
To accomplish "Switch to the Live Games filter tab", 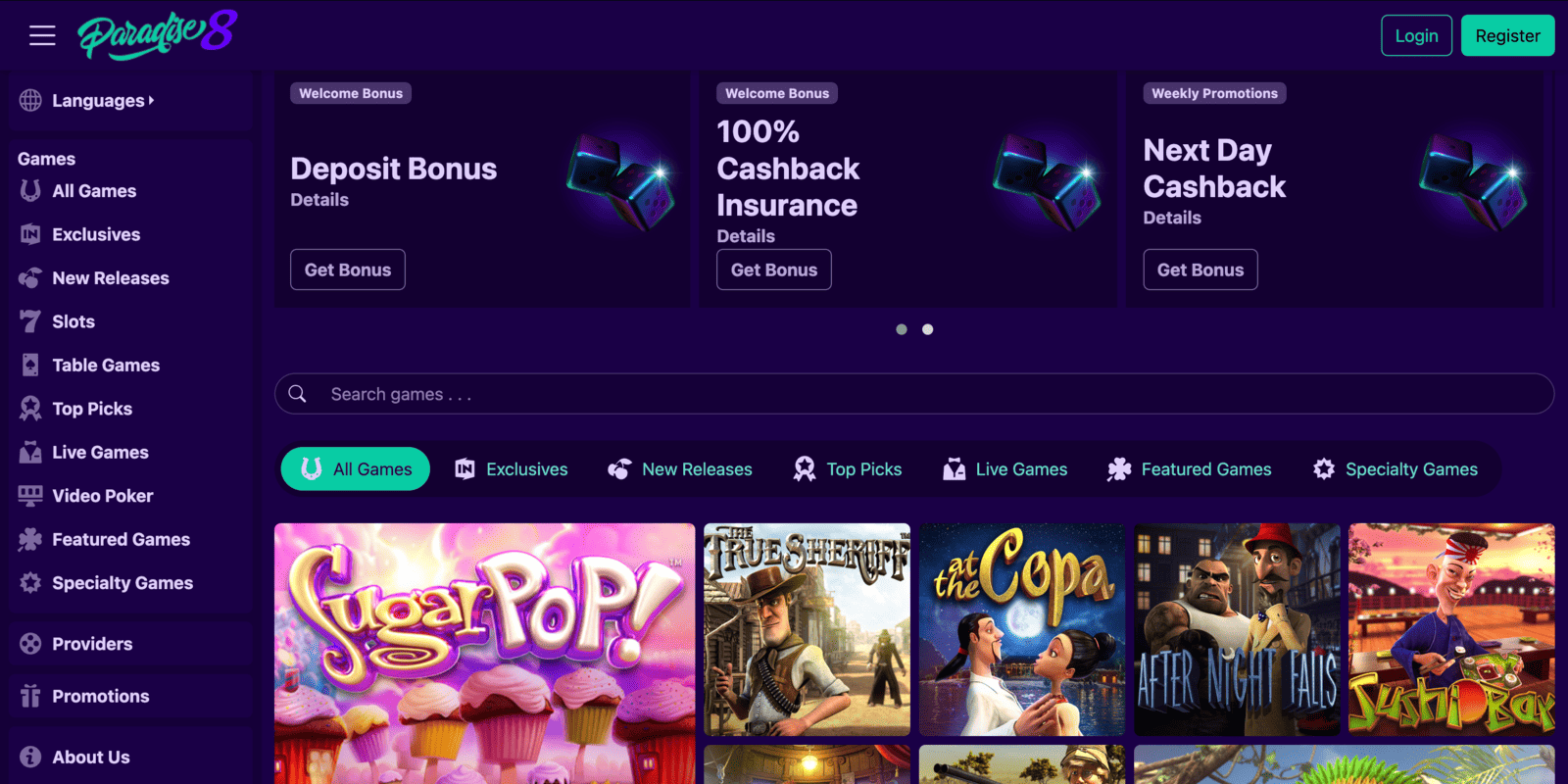I will [1004, 469].
